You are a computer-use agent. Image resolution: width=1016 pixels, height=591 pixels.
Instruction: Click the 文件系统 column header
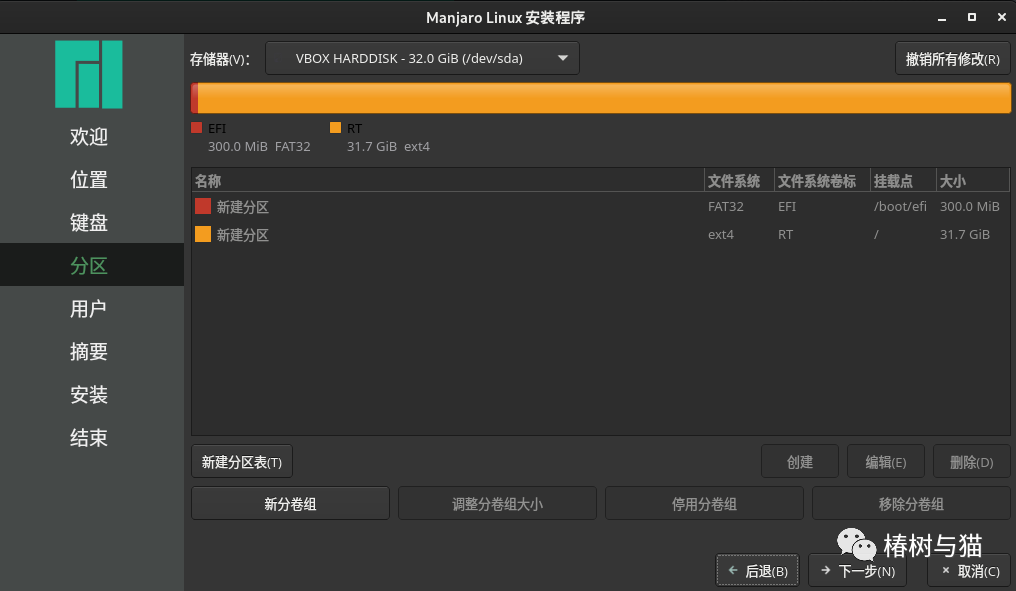739,181
